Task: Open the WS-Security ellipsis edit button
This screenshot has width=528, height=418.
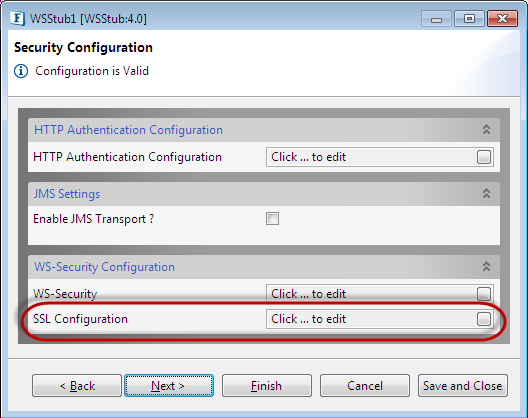Action: click(x=484, y=294)
